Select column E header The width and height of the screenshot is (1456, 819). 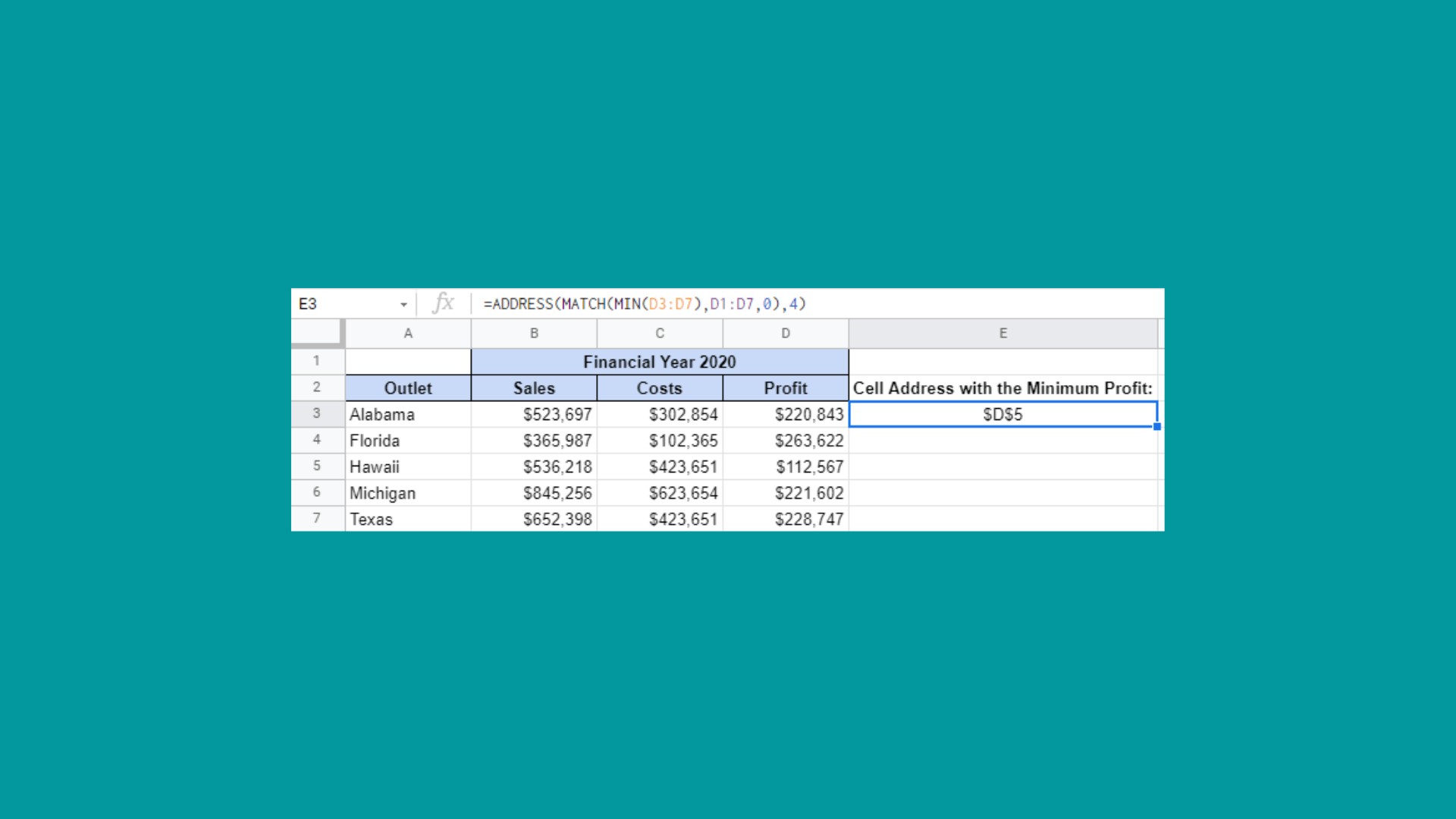coord(1003,334)
